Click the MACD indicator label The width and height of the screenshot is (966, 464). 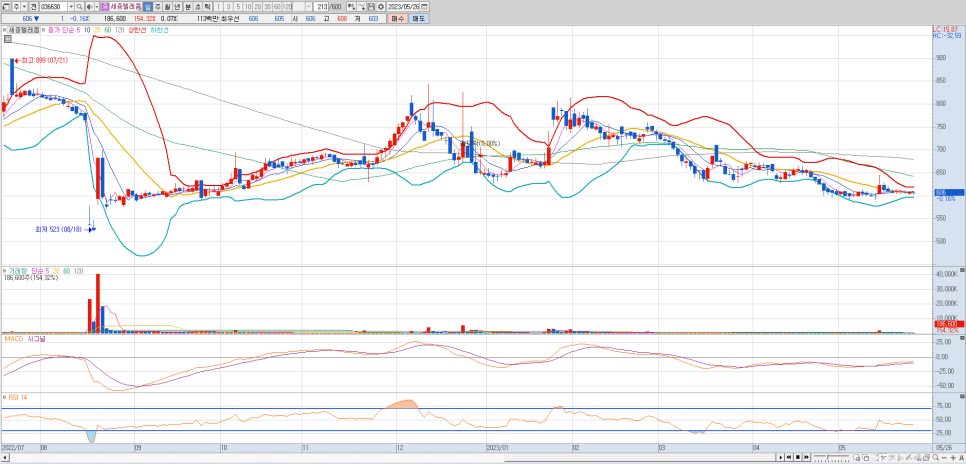coord(14,339)
